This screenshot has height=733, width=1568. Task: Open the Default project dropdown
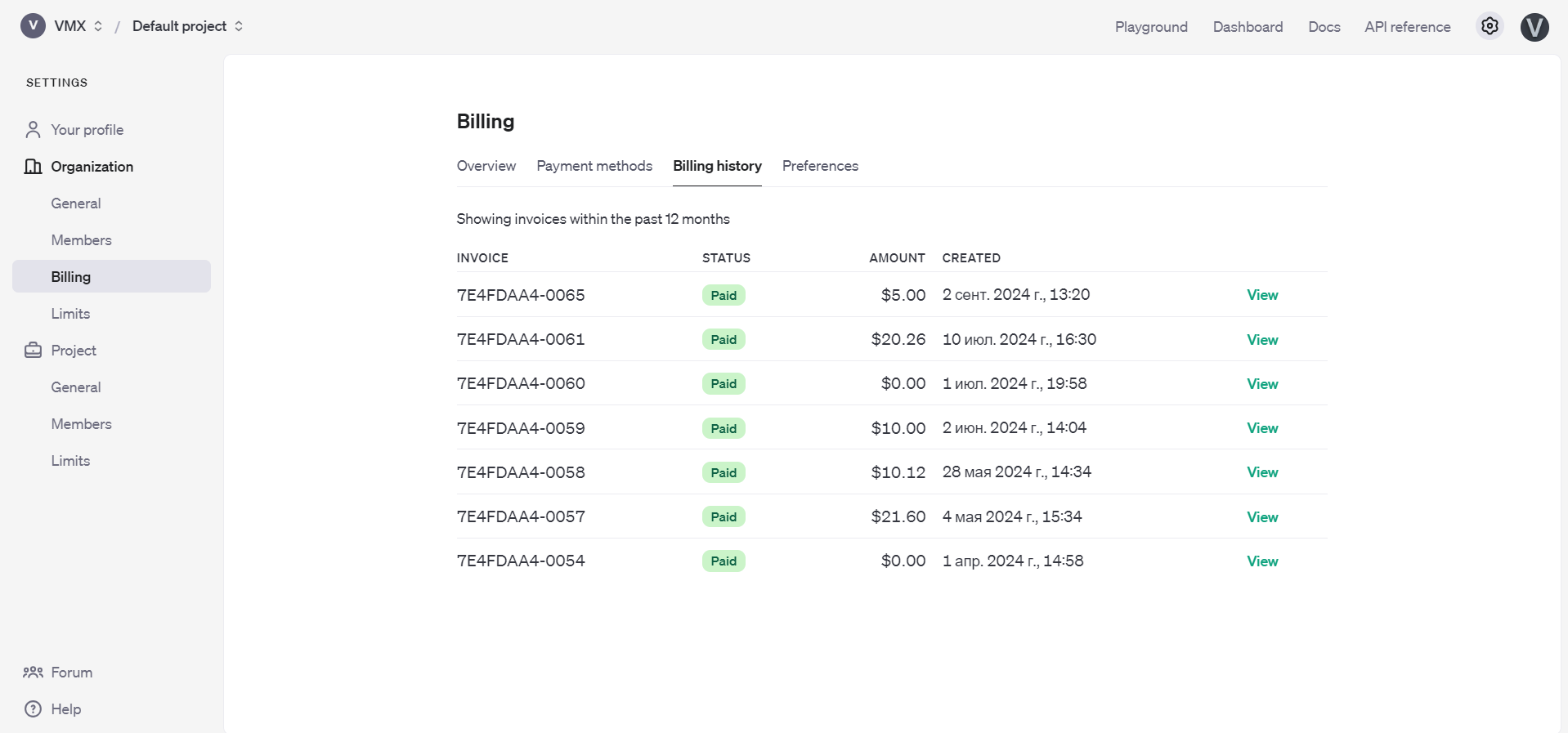pyautogui.click(x=187, y=26)
